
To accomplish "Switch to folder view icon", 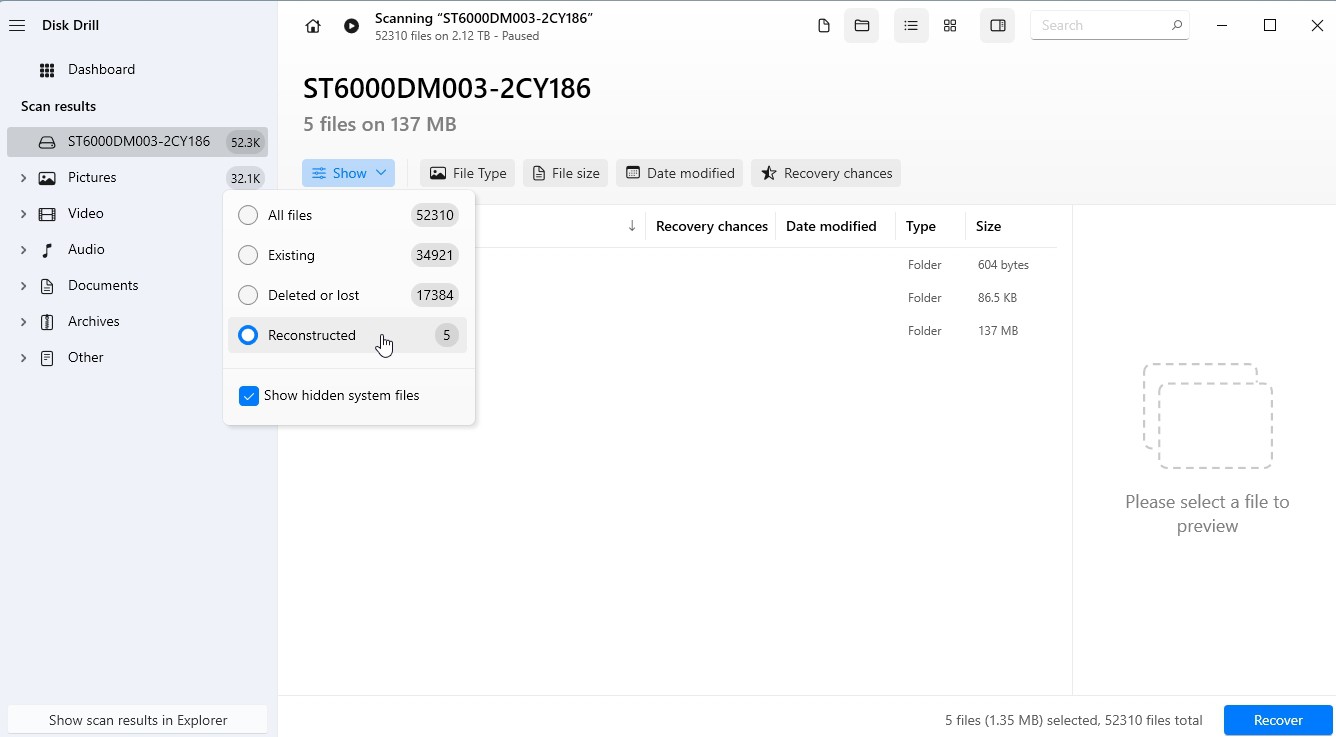I will pos(861,26).
